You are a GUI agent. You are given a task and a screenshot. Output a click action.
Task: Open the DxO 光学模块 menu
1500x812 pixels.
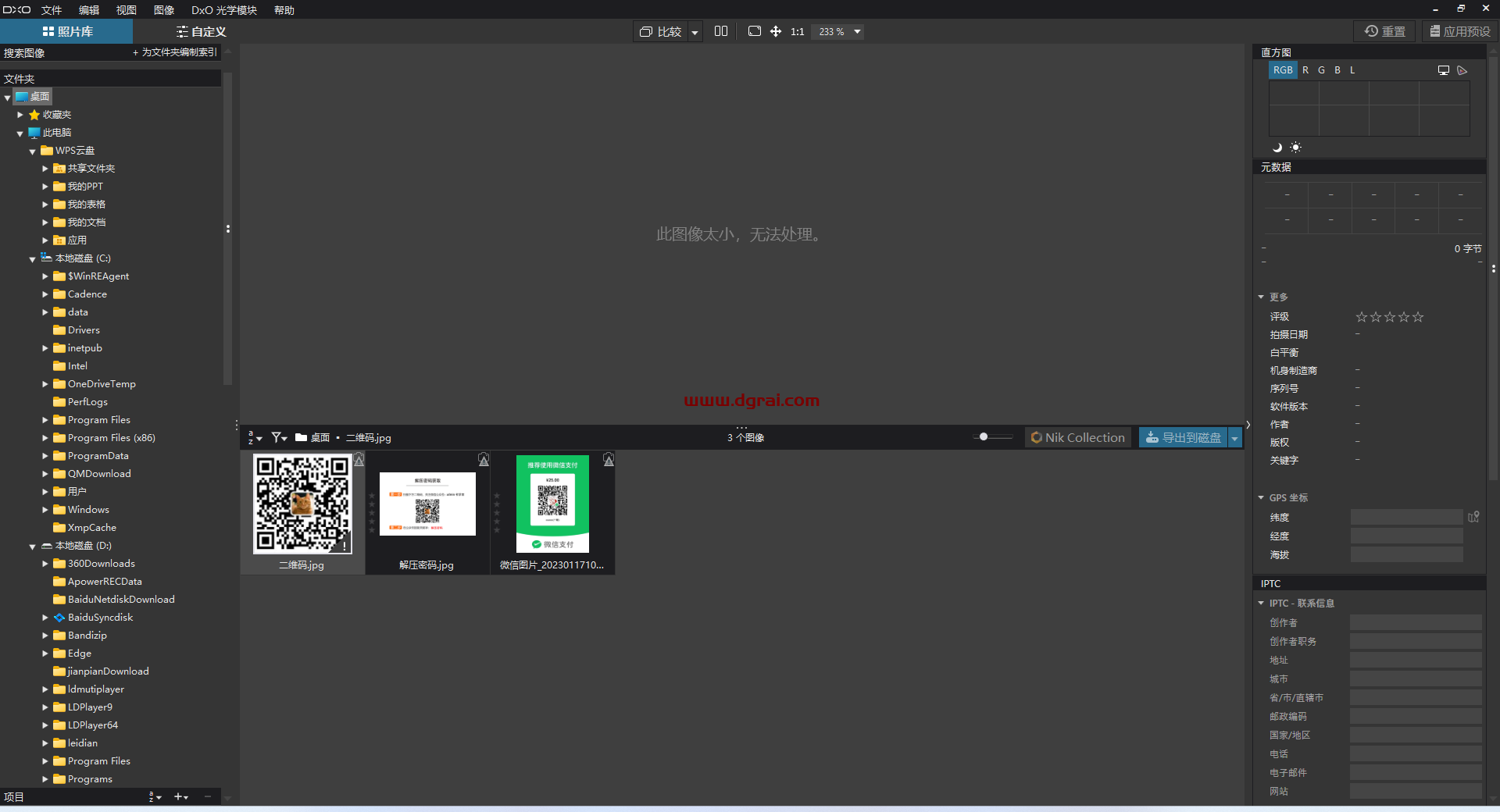pyautogui.click(x=224, y=10)
